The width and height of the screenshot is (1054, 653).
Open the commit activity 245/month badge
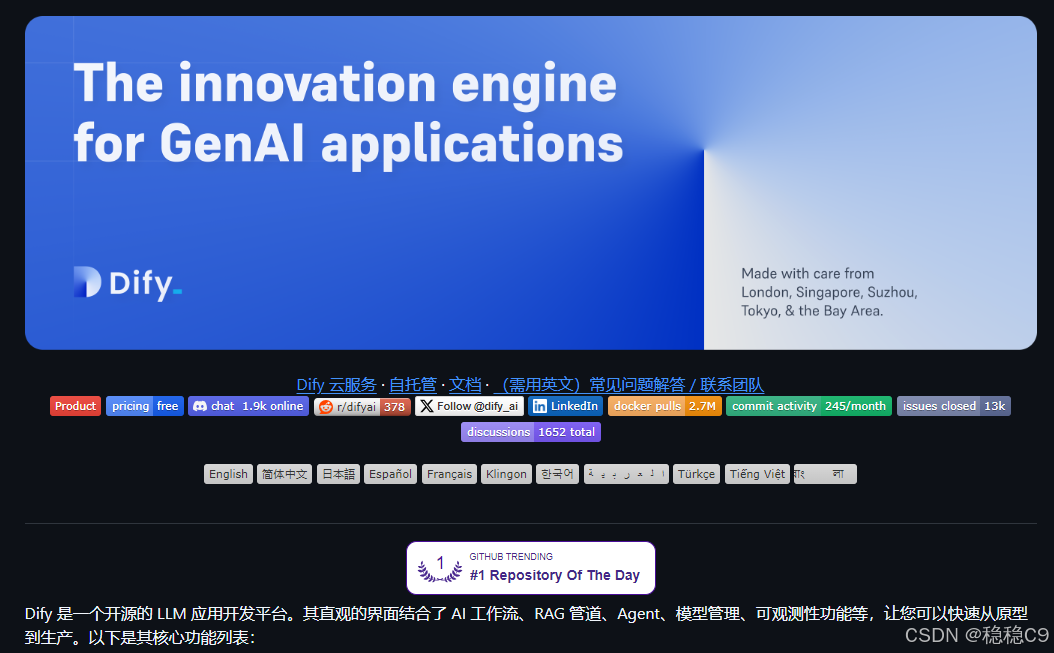coord(809,406)
